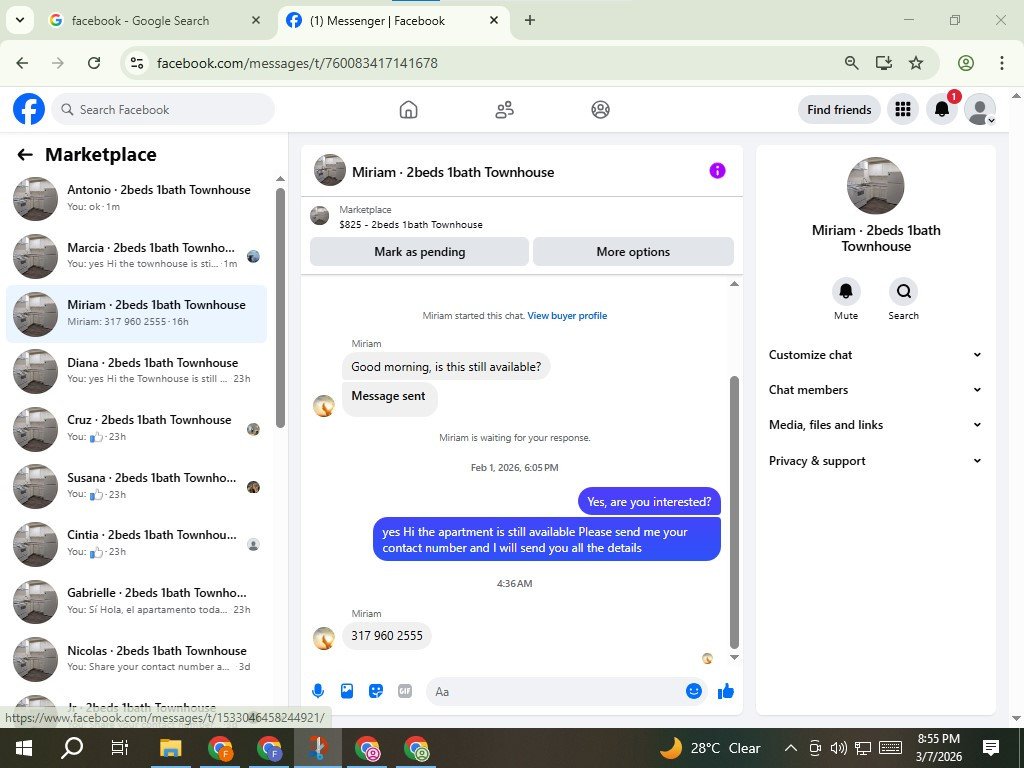Open Cruz's townhouse conversation
This screenshot has width=1024, height=768.
tap(137, 428)
